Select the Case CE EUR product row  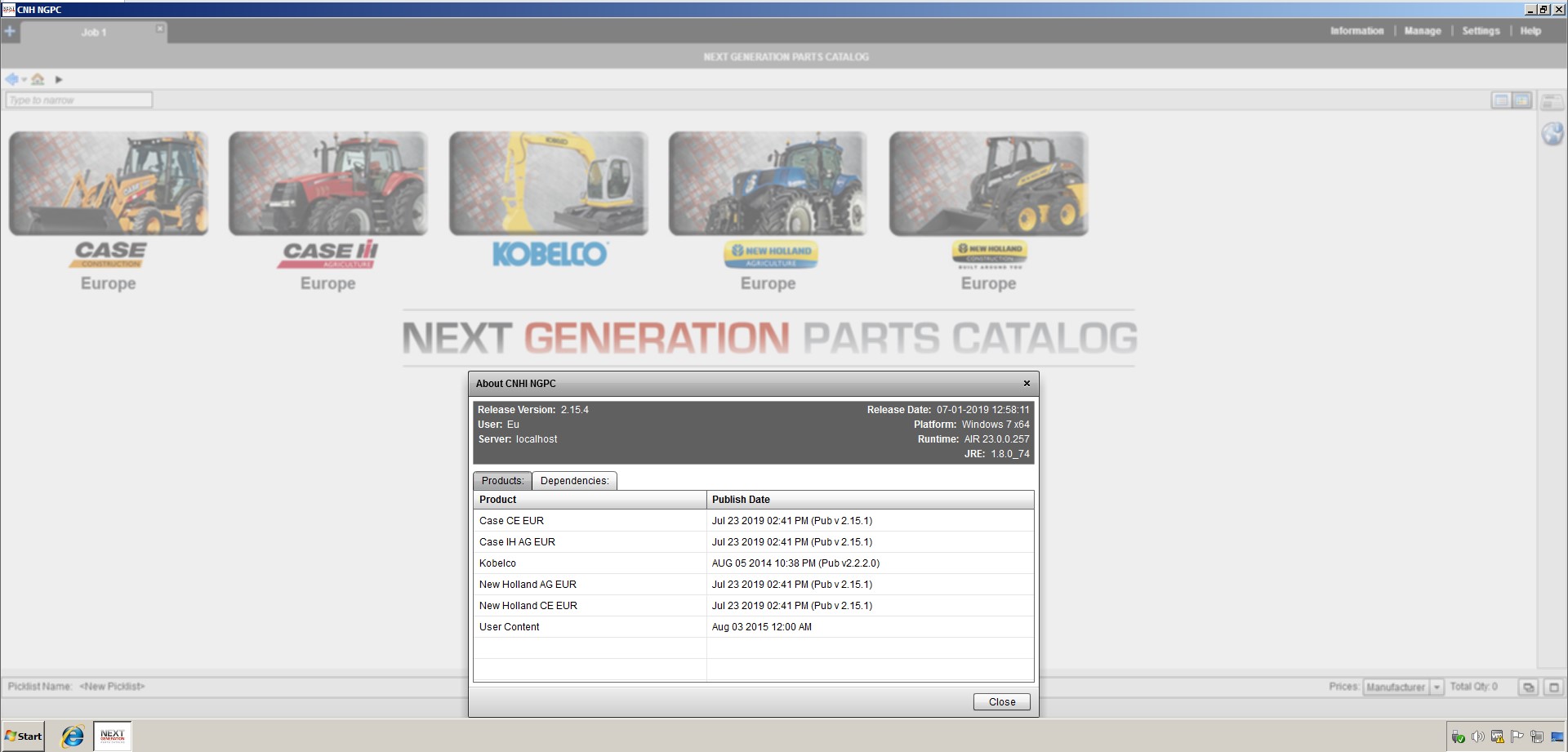coord(754,521)
